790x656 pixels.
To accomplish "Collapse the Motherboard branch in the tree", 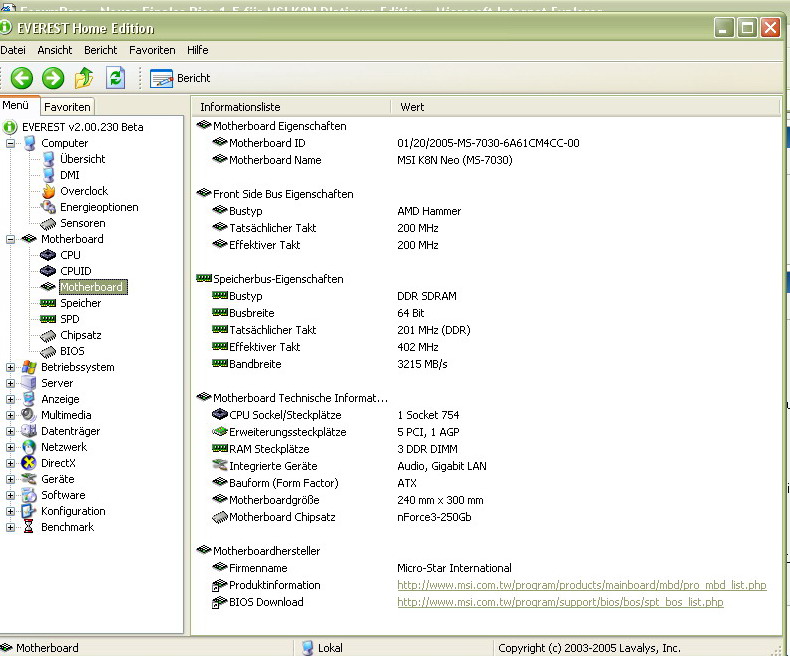I will (x=10, y=239).
